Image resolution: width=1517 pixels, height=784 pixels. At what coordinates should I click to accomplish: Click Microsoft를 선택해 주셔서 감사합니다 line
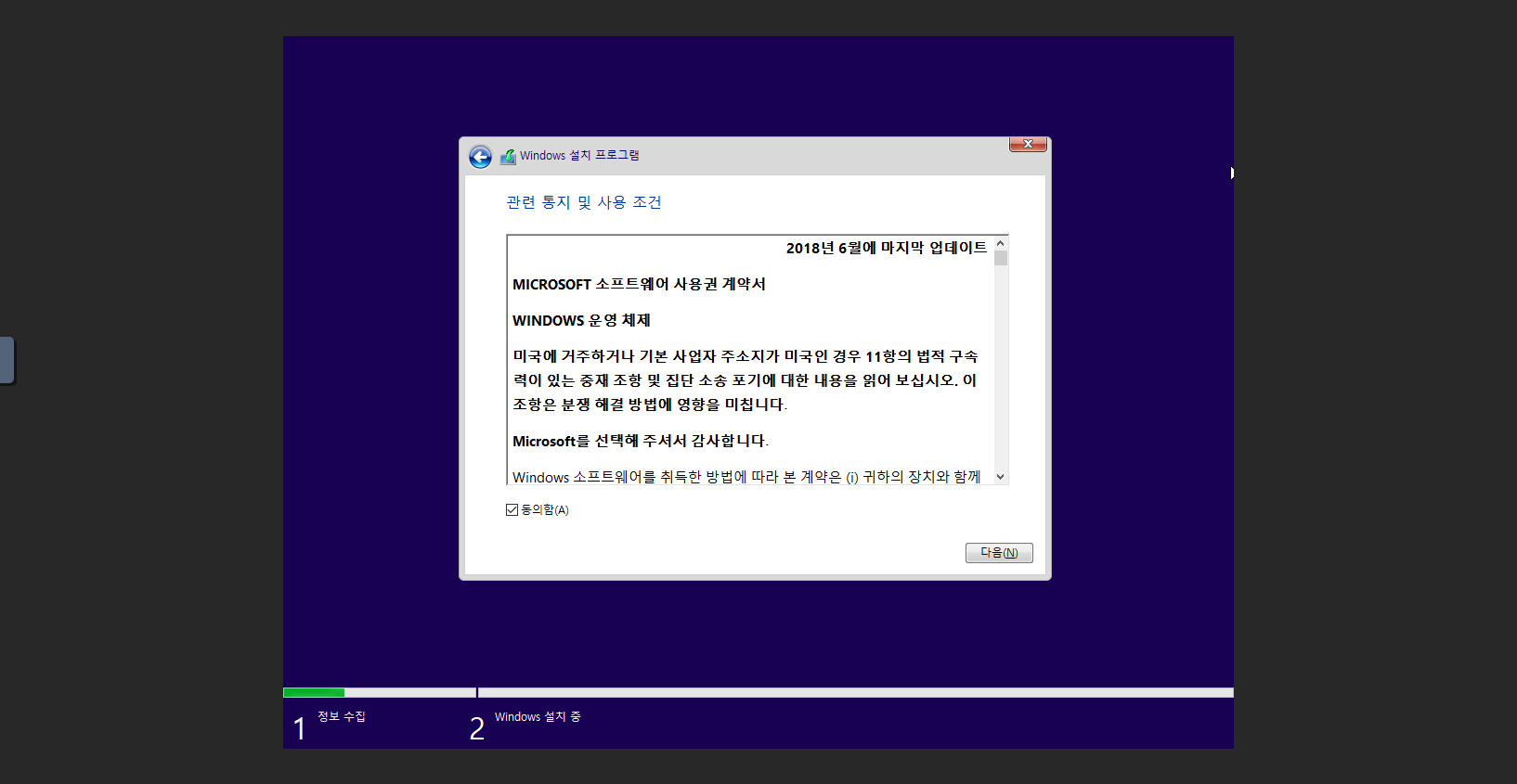coord(641,441)
